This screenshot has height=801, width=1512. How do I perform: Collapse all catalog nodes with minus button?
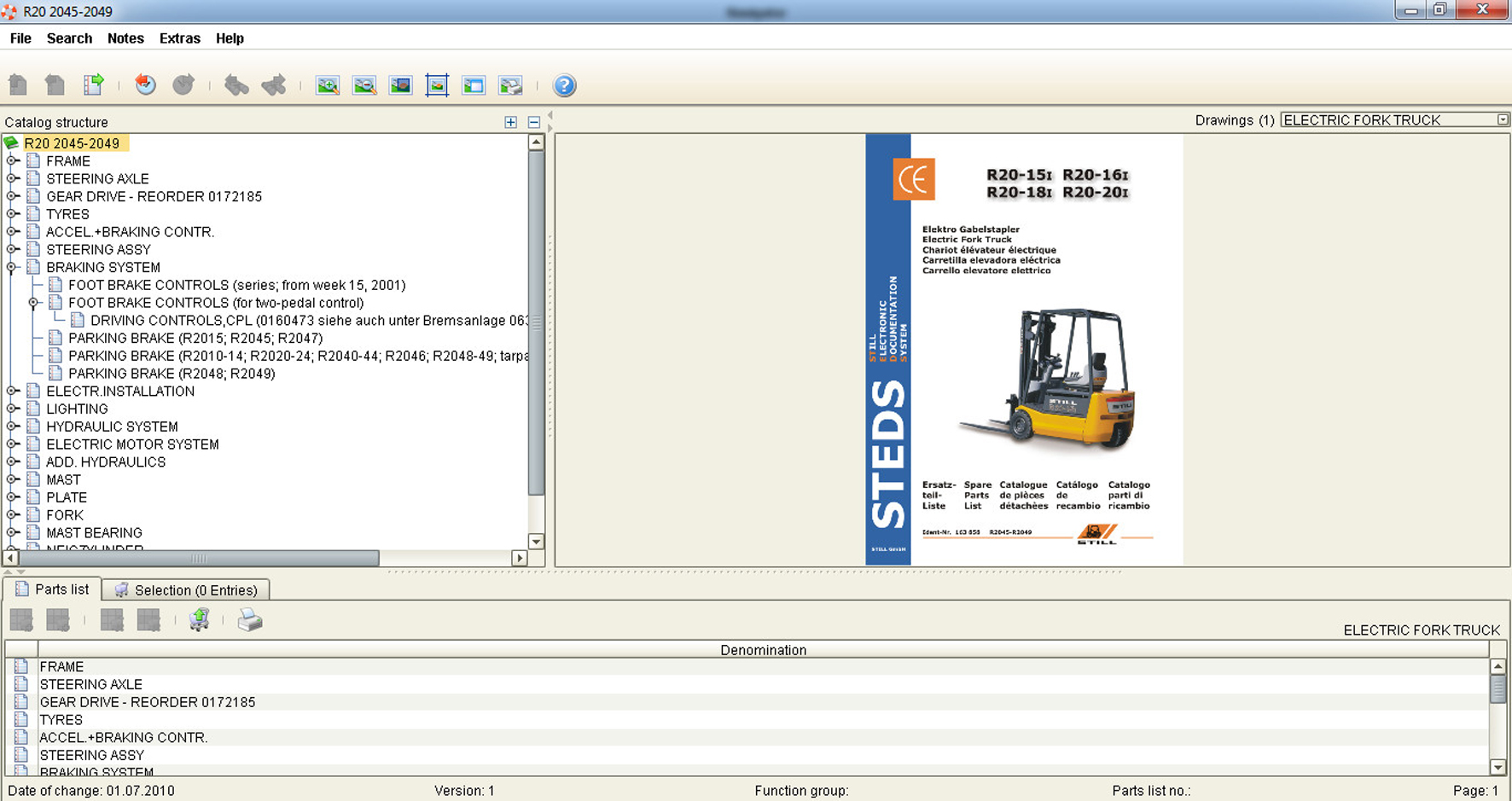(x=533, y=122)
